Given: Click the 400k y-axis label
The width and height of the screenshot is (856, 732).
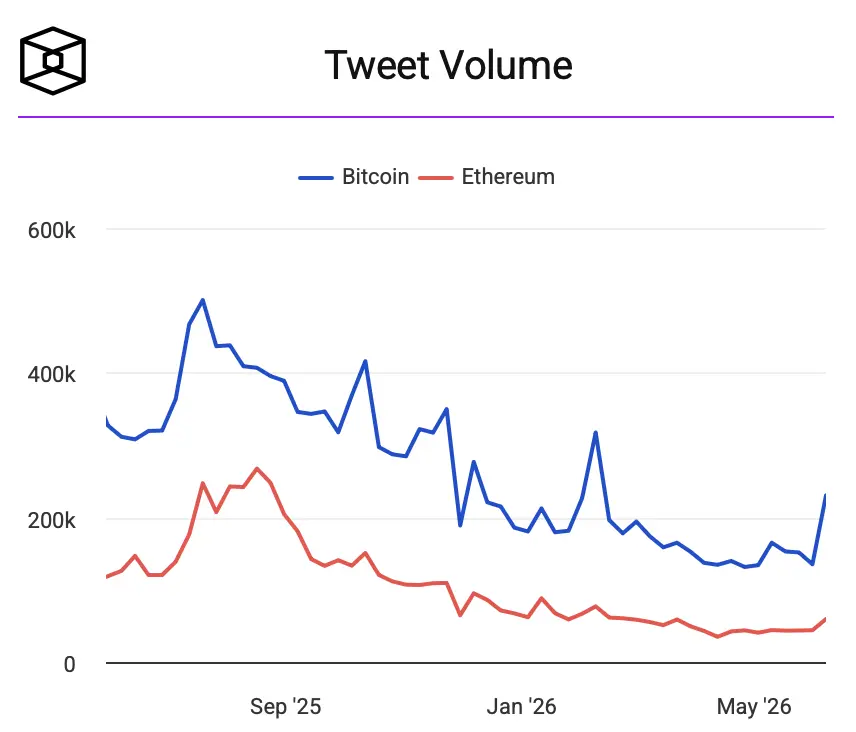Looking at the screenshot, I should (51, 375).
